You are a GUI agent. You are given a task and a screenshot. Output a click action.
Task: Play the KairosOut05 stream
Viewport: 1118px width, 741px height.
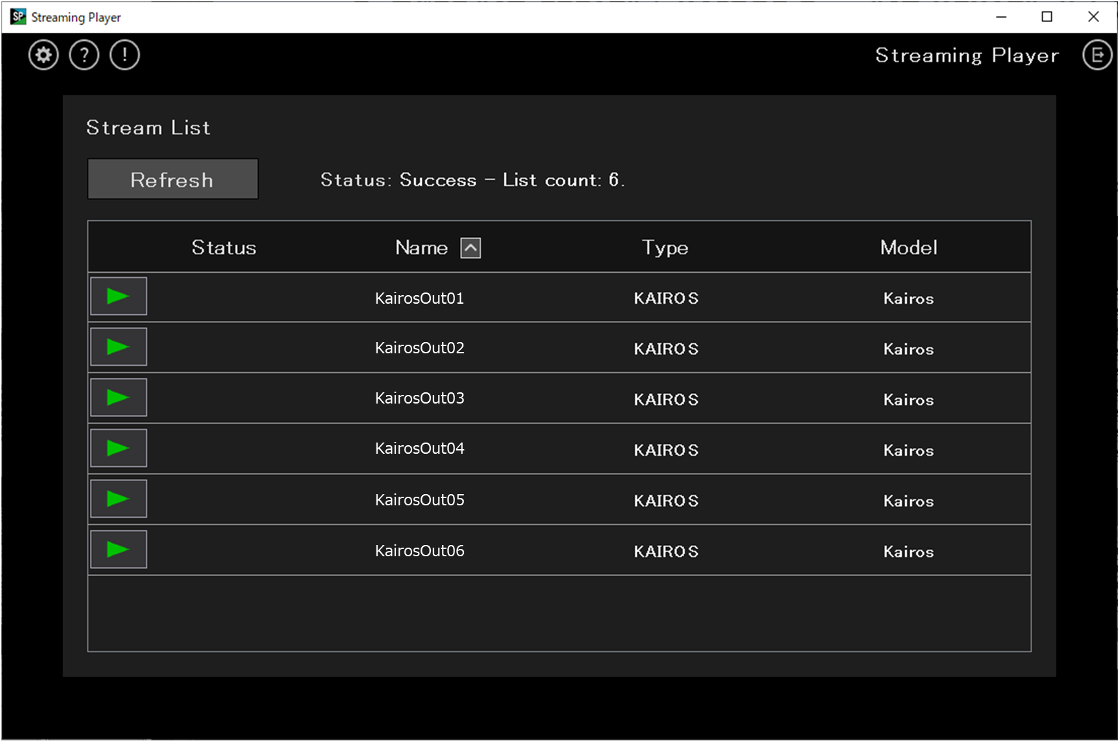click(118, 498)
